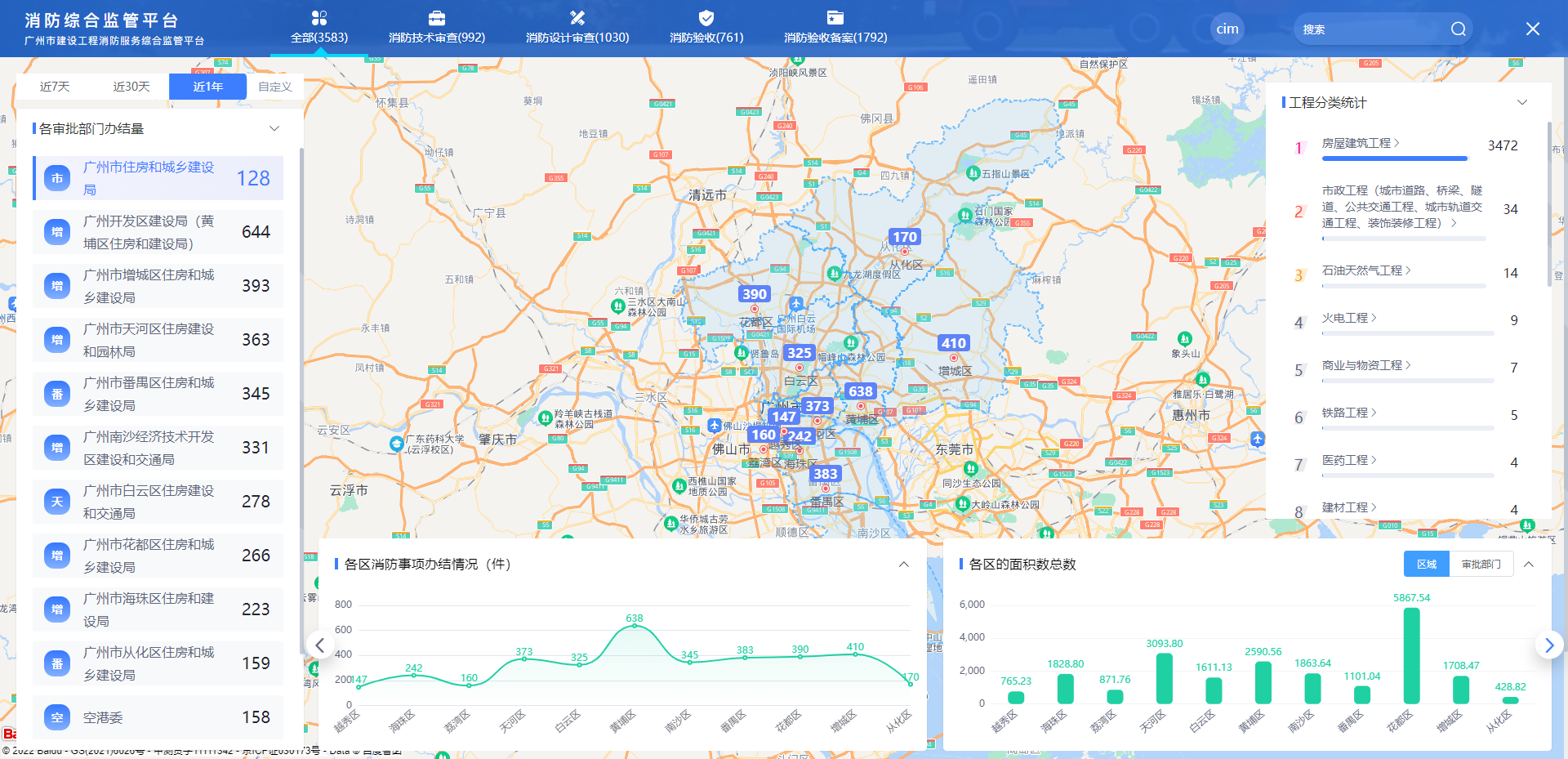Open 商业与物资工程 category details
The width and height of the screenshot is (1568, 759).
(1366, 365)
